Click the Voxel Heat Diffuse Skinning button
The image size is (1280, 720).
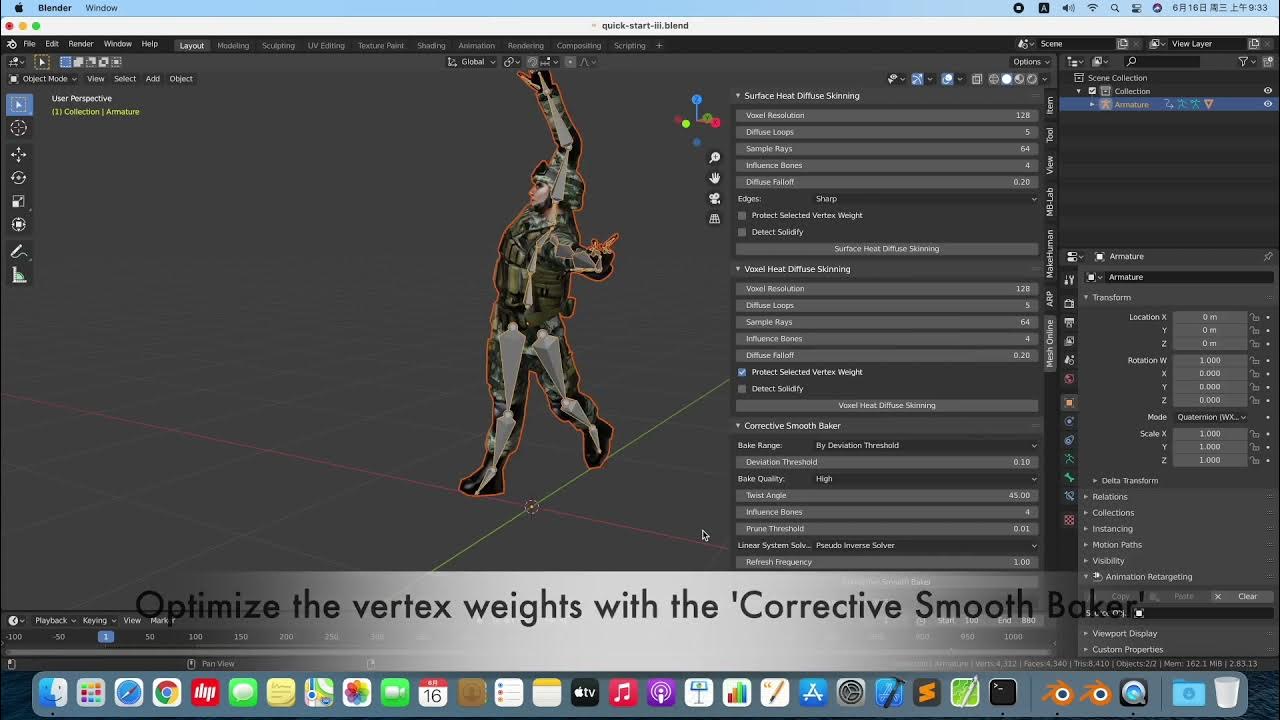887,406
